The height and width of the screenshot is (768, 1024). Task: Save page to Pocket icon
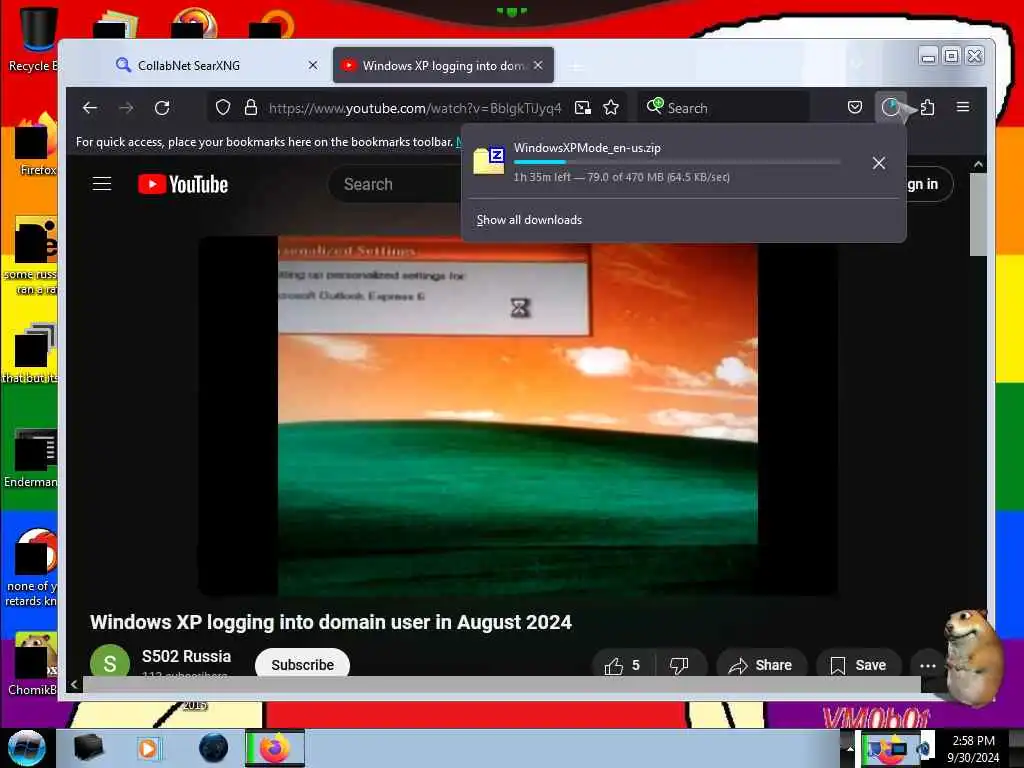[855, 107]
